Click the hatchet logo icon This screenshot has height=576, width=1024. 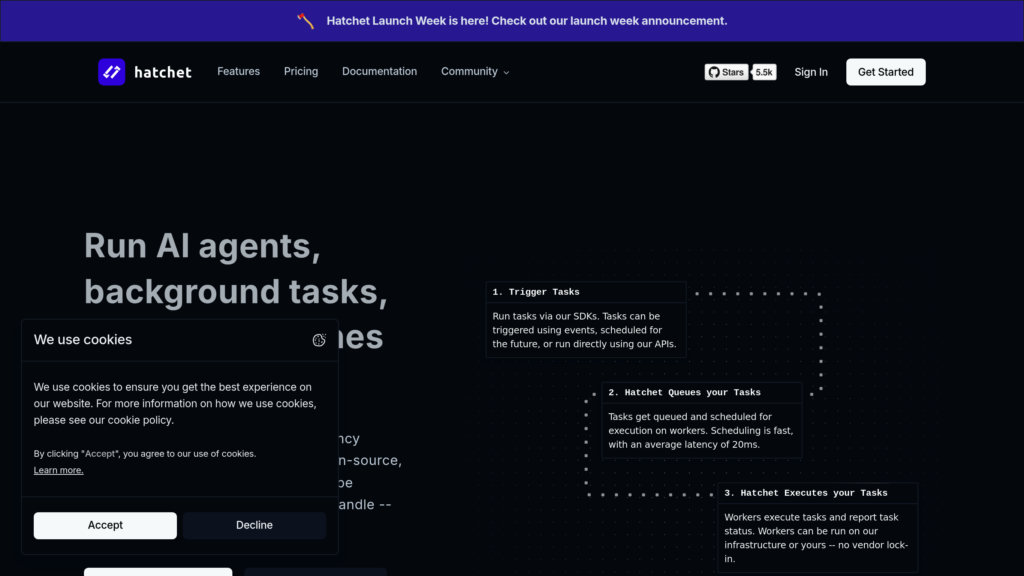pyautogui.click(x=111, y=72)
